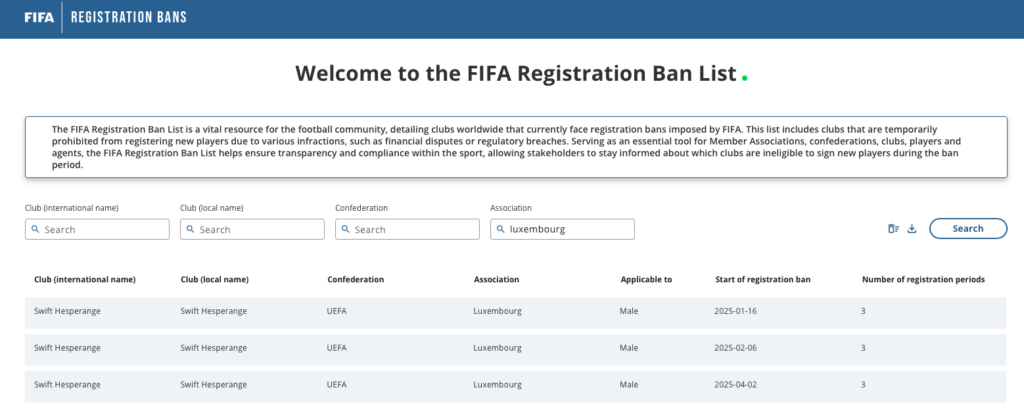Select the 2025-04-02 ban date cell
This screenshot has width=1024, height=415.
tap(735, 385)
